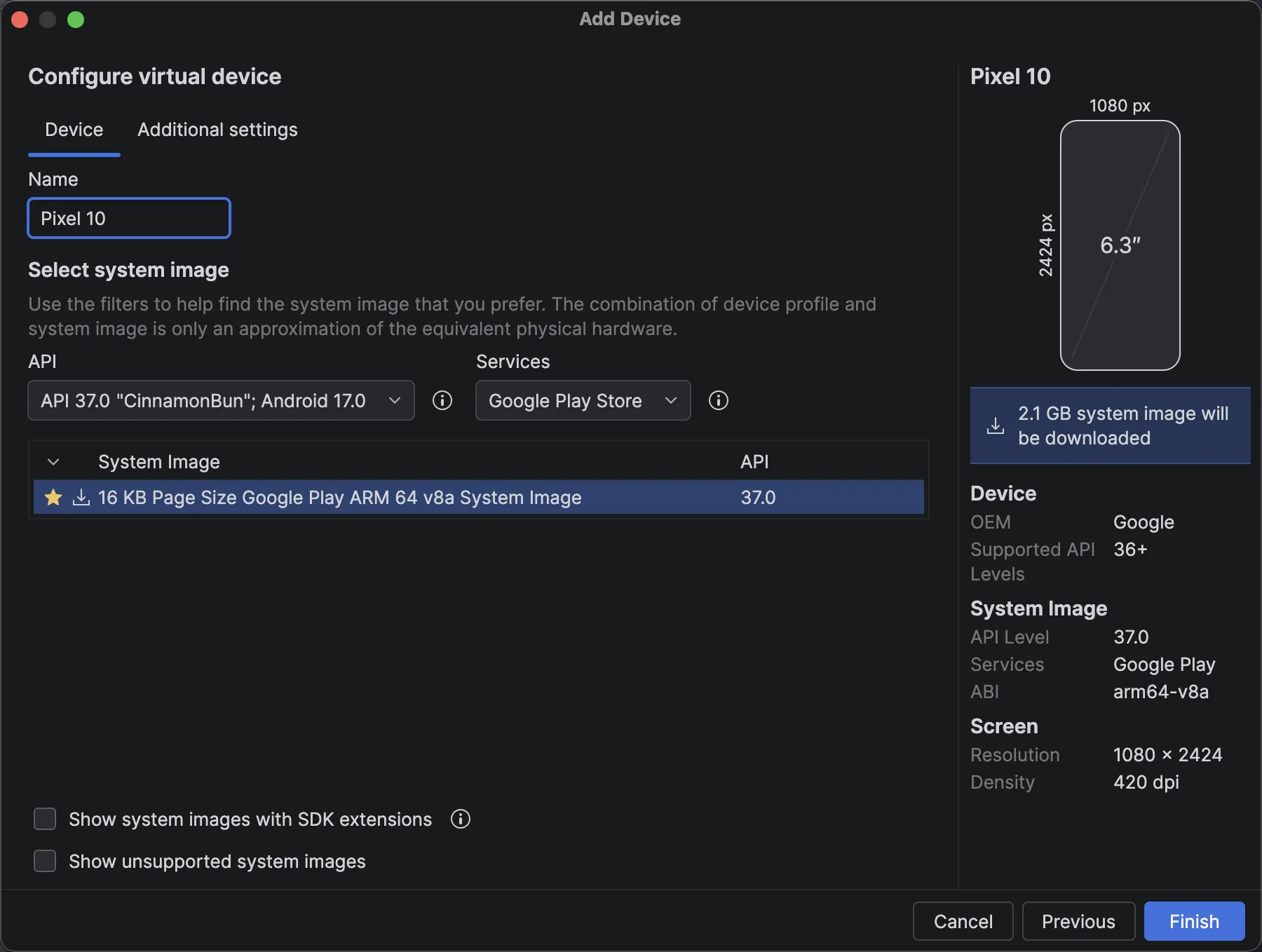Image resolution: width=1262 pixels, height=952 pixels.
Task: Close the Add Device window with the red button
Action: 20,20
